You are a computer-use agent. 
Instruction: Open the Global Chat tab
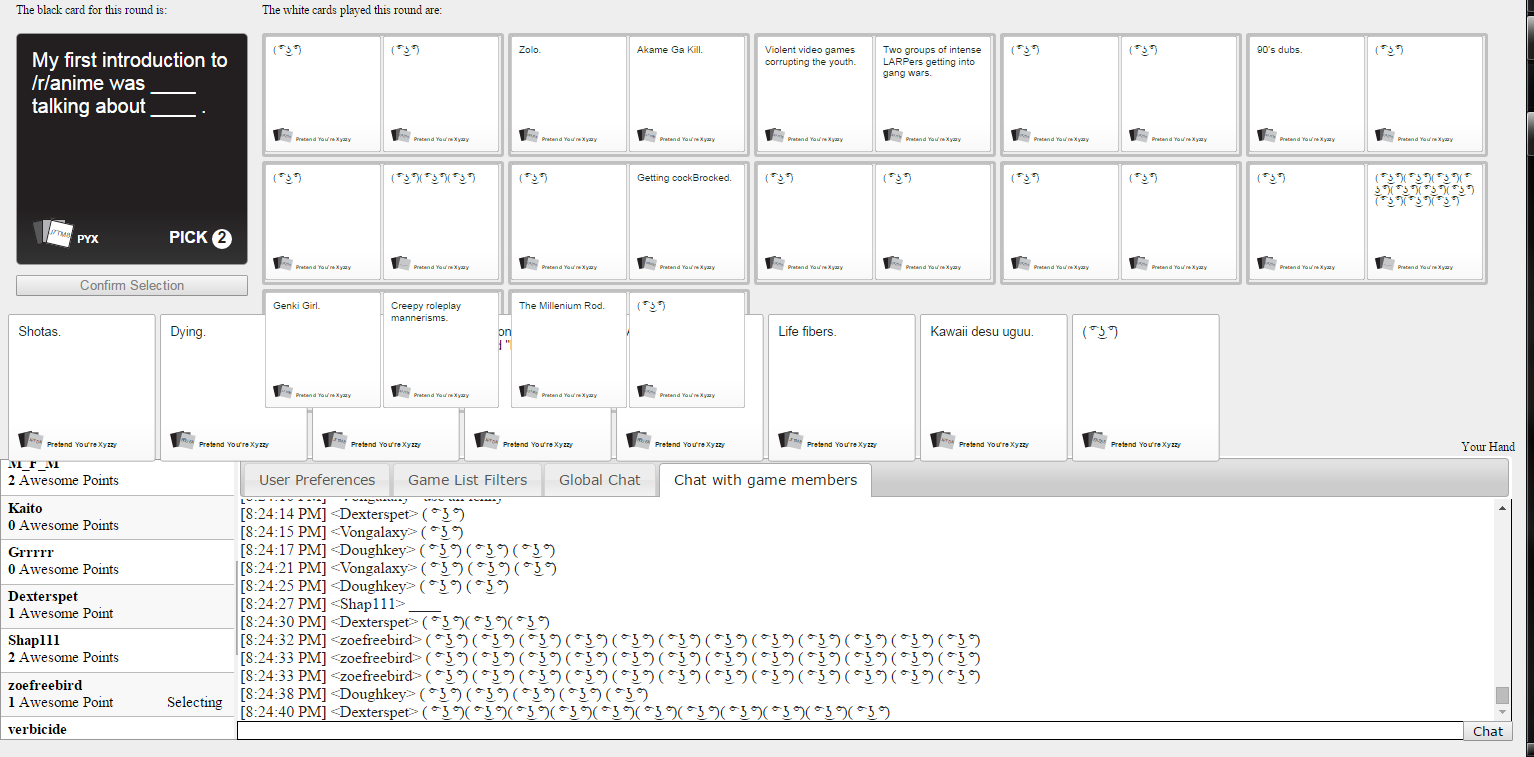coord(599,480)
